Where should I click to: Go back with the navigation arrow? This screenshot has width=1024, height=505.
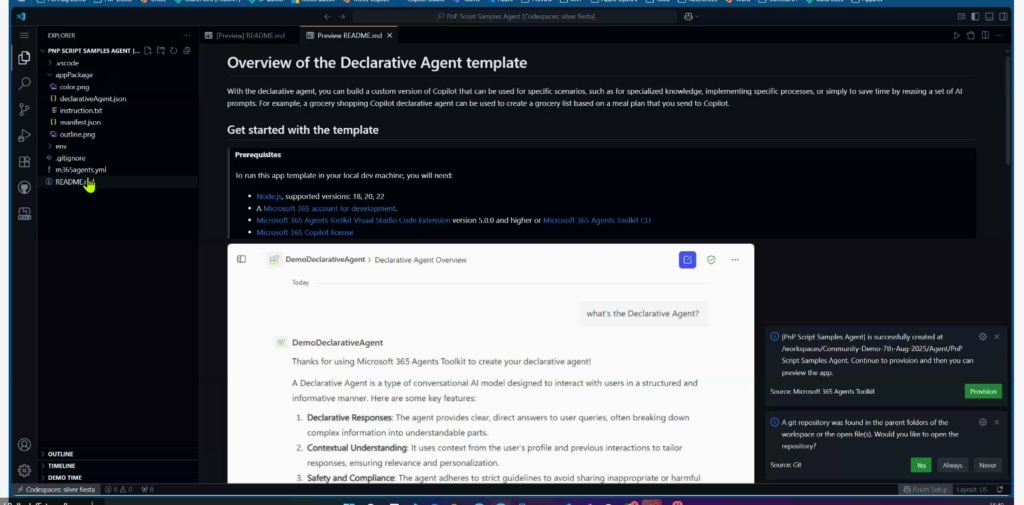point(327,16)
